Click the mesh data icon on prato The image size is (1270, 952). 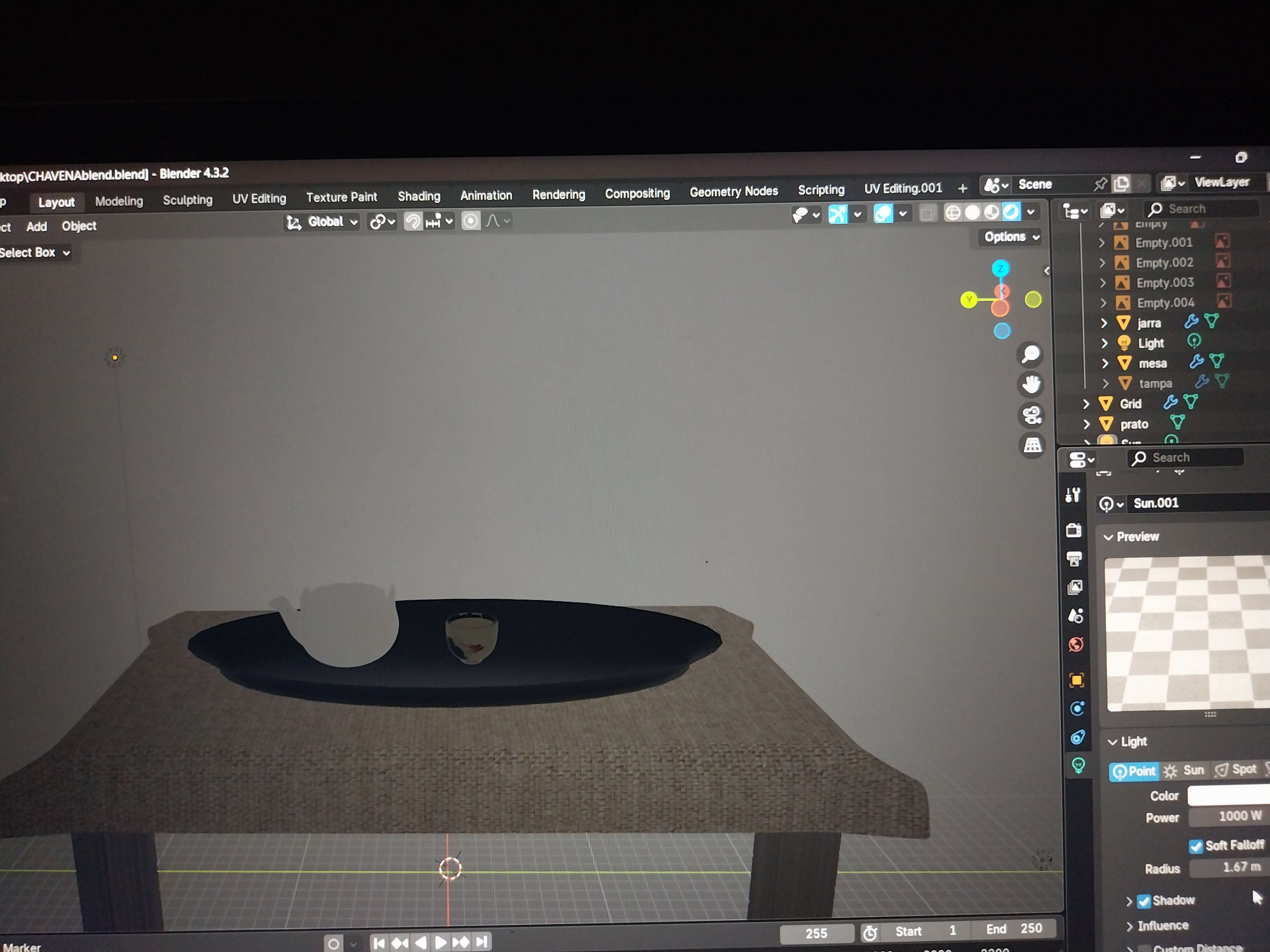click(x=1178, y=423)
